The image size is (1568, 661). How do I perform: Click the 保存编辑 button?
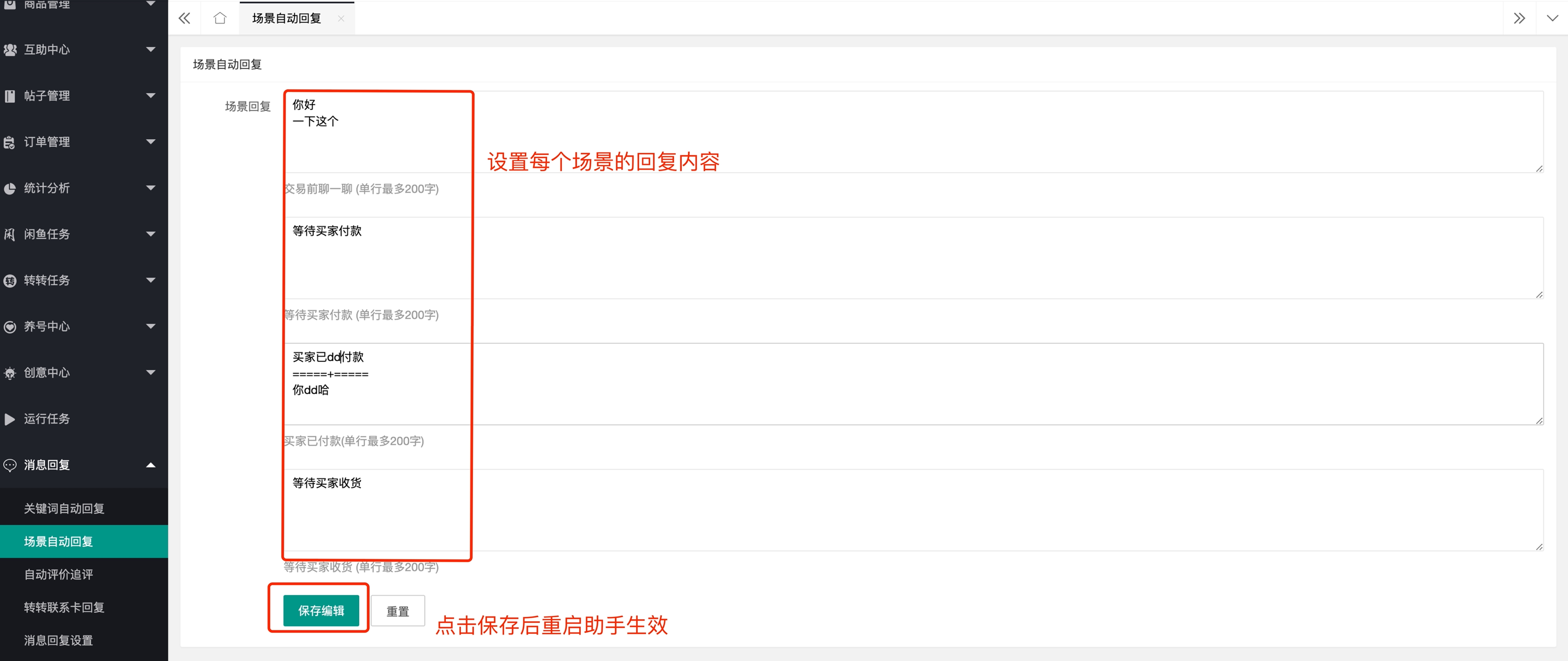pyautogui.click(x=321, y=610)
